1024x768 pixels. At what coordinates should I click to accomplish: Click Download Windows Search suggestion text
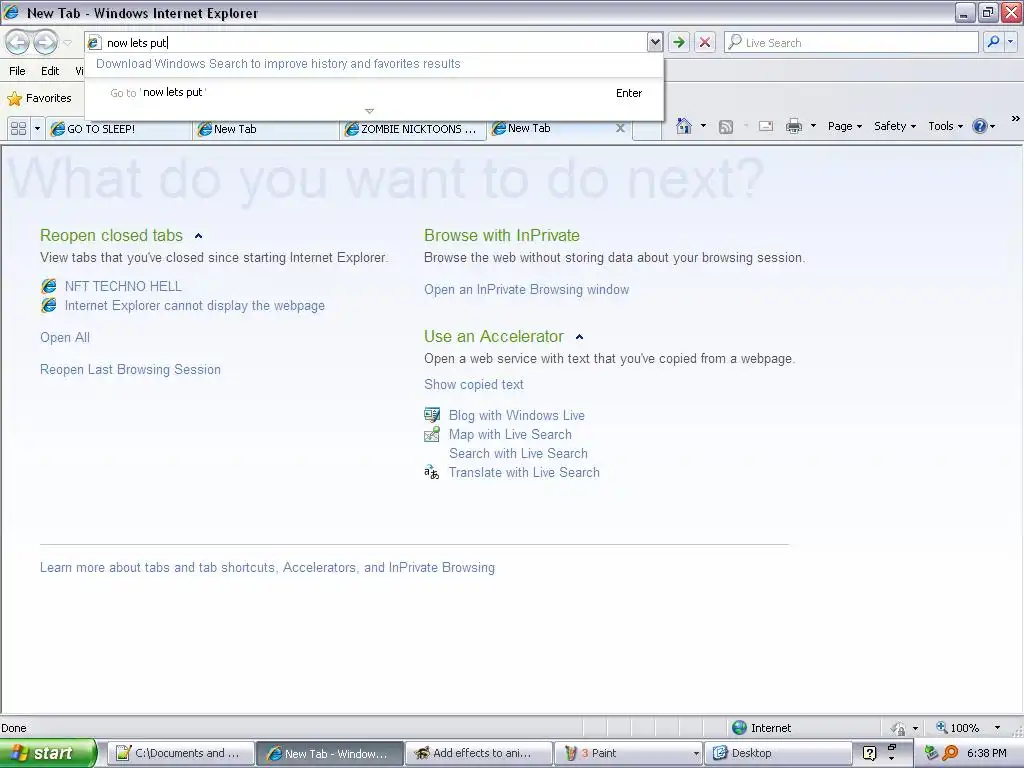click(x=278, y=63)
